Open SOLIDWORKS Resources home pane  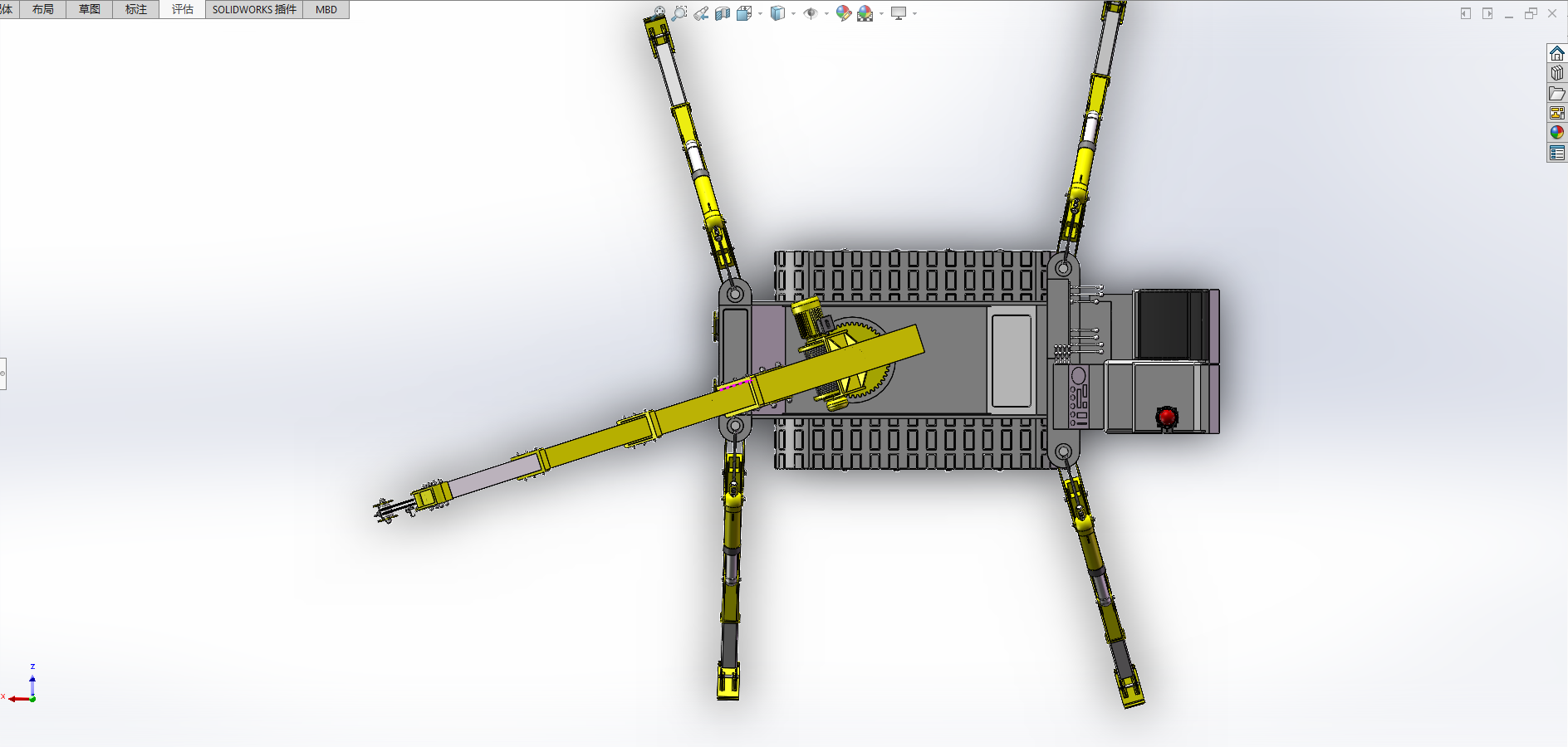(x=1557, y=53)
